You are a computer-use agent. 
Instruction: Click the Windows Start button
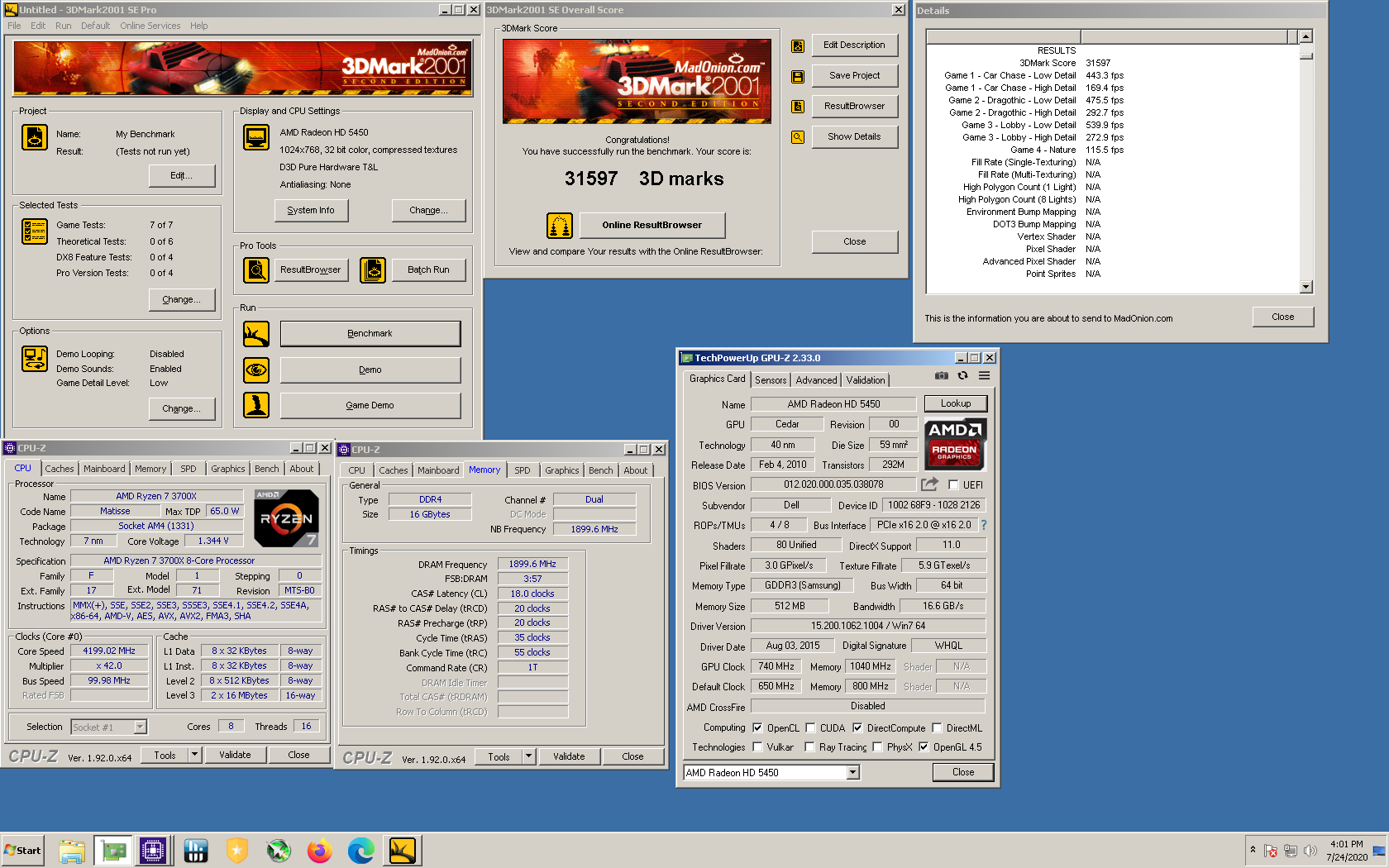click(x=23, y=851)
